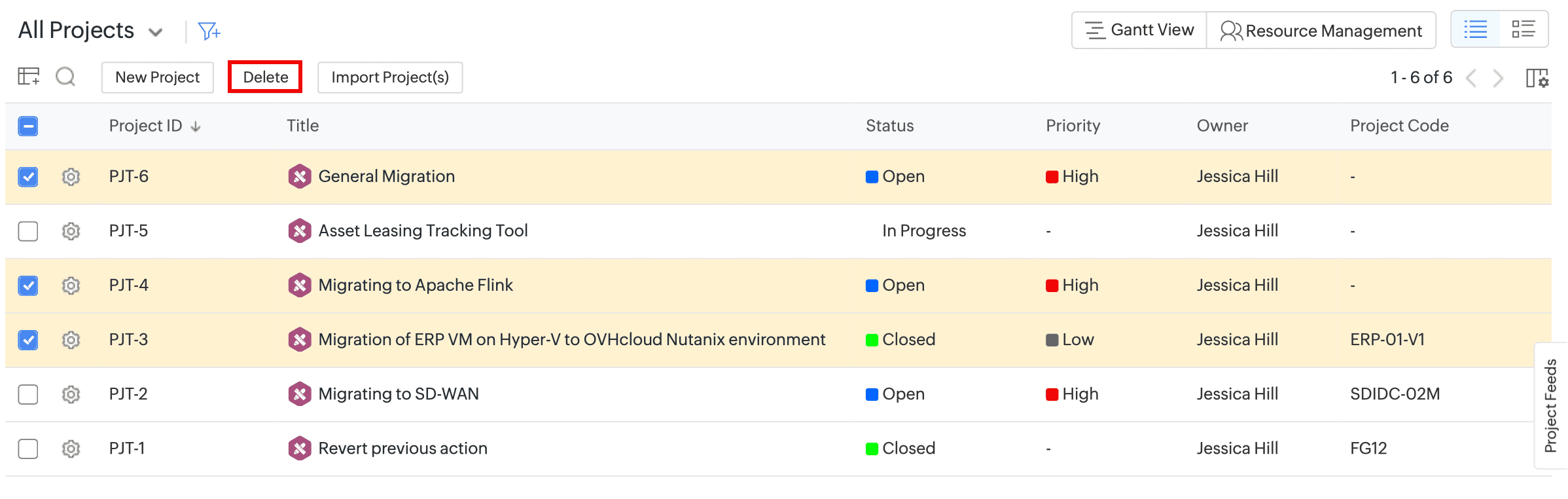Open column settings gear icon at right
Viewport: 1568px width, 499px height.
click(1537, 78)
